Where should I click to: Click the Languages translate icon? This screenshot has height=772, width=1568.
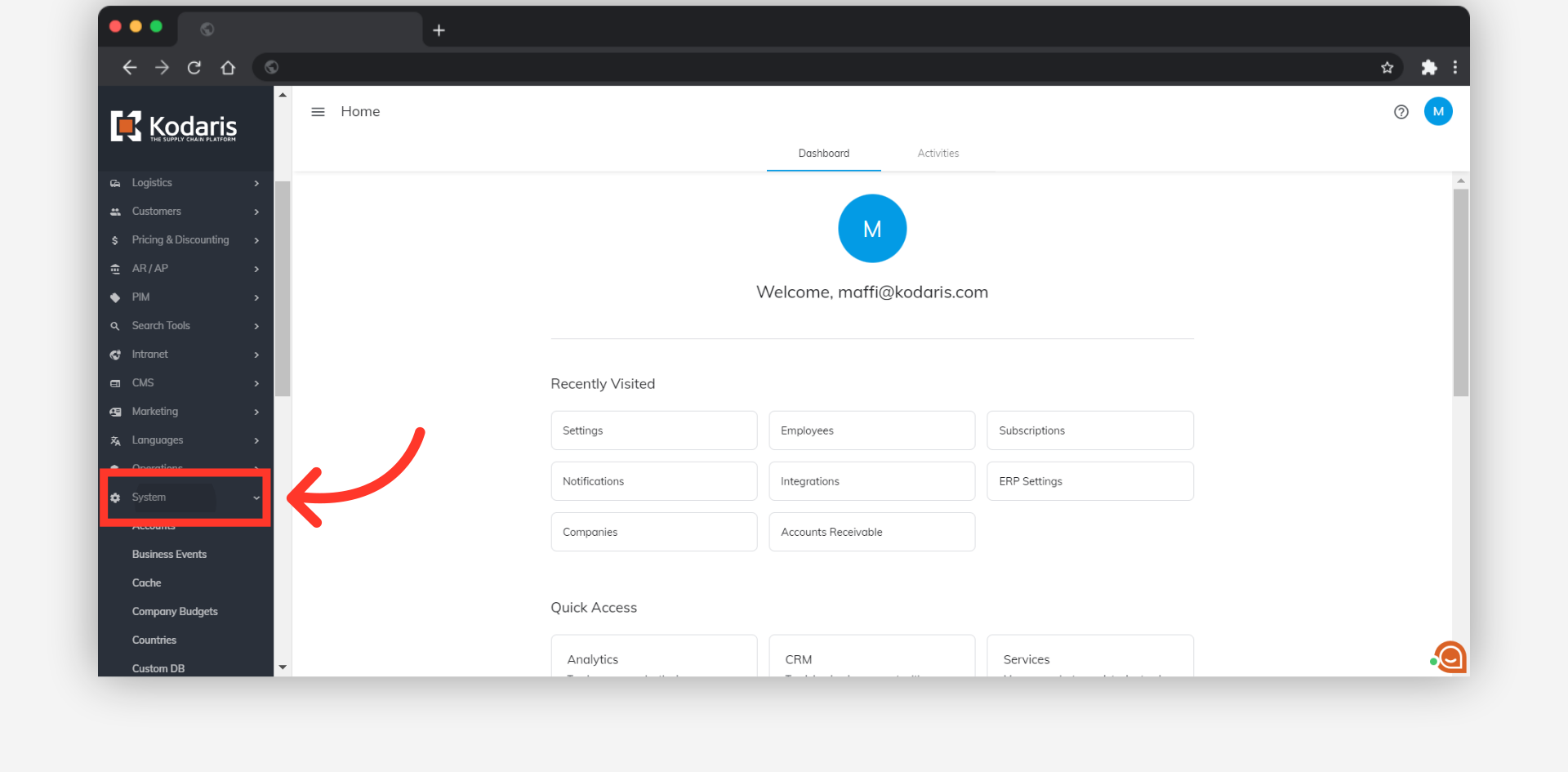[x=115, y=440]
